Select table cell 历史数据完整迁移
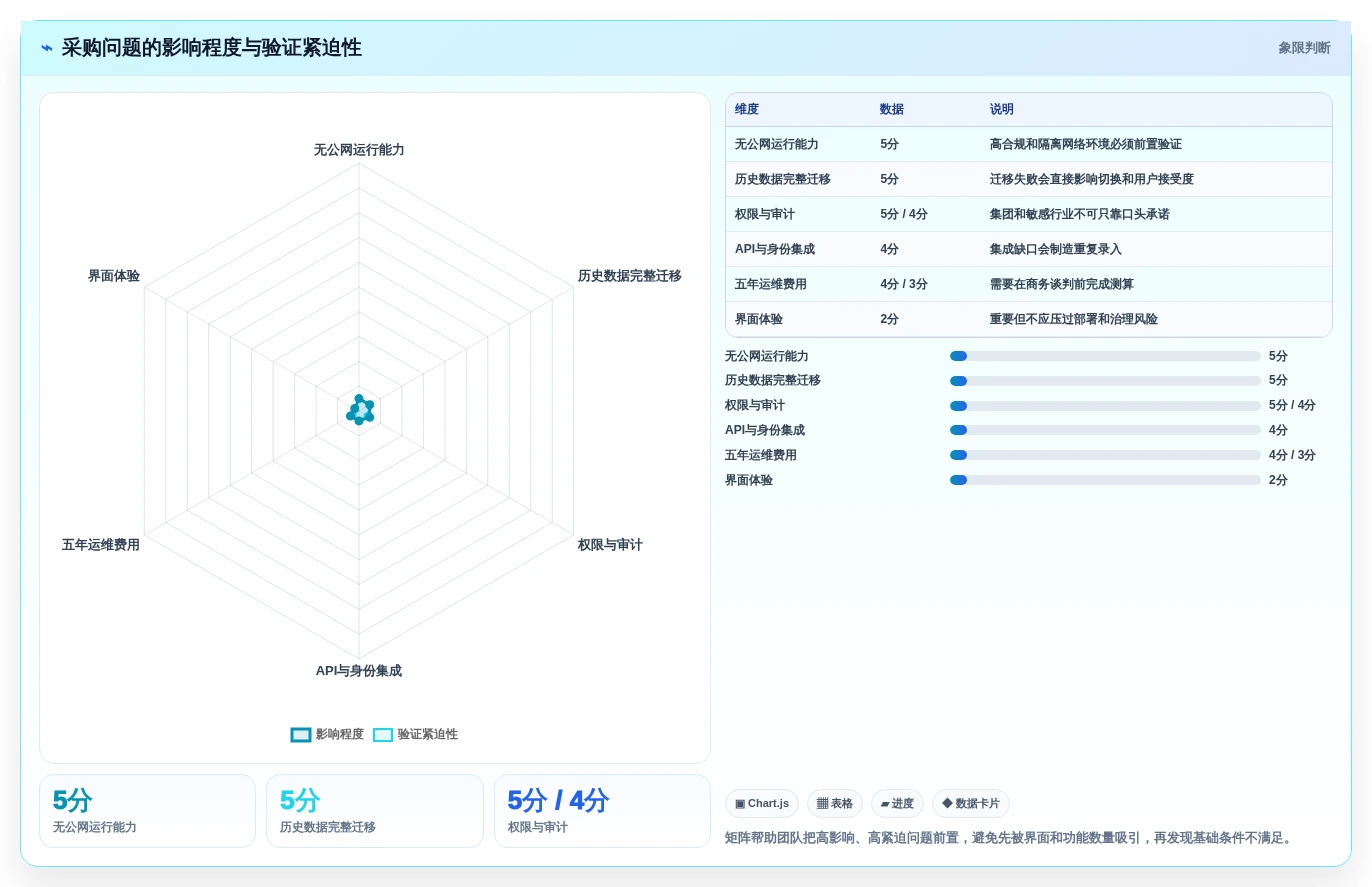 tap(783, 179)
